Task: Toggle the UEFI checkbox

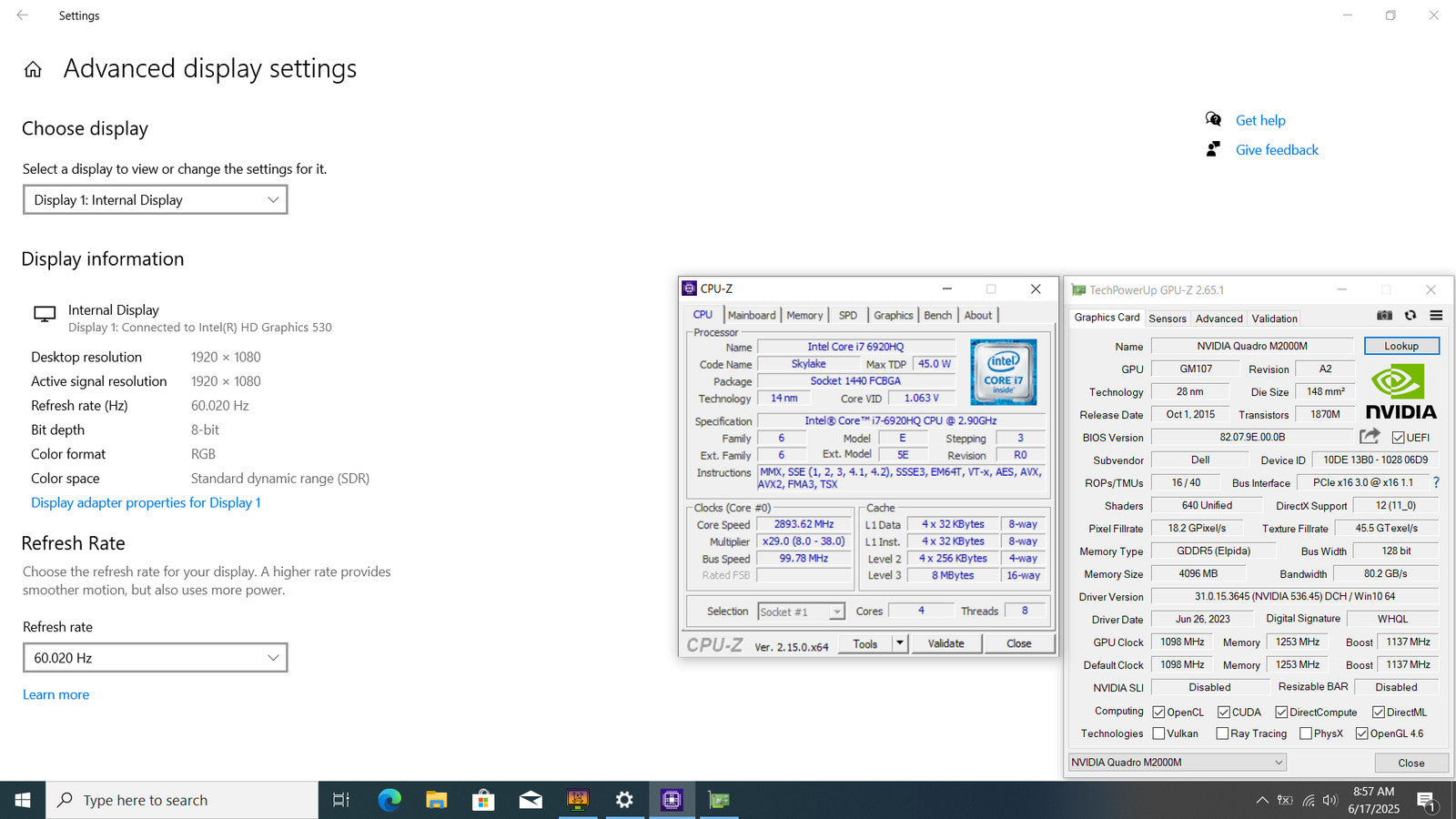Action: [1398, 438]
